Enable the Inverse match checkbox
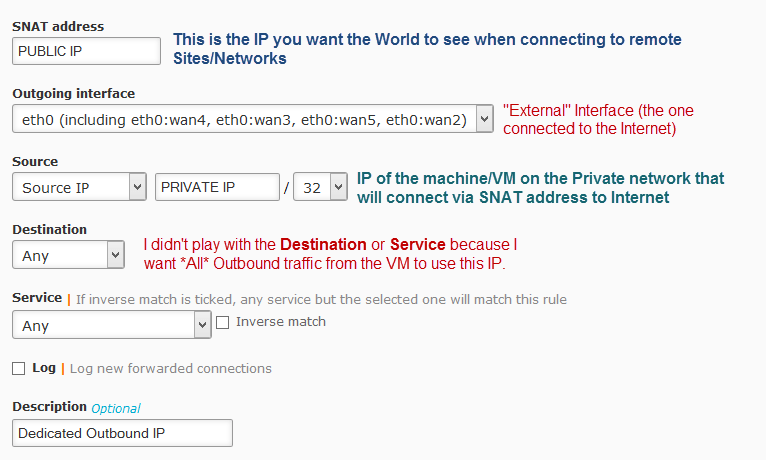Viewport: 766px width, 460px height. click(x=223, y=322)
